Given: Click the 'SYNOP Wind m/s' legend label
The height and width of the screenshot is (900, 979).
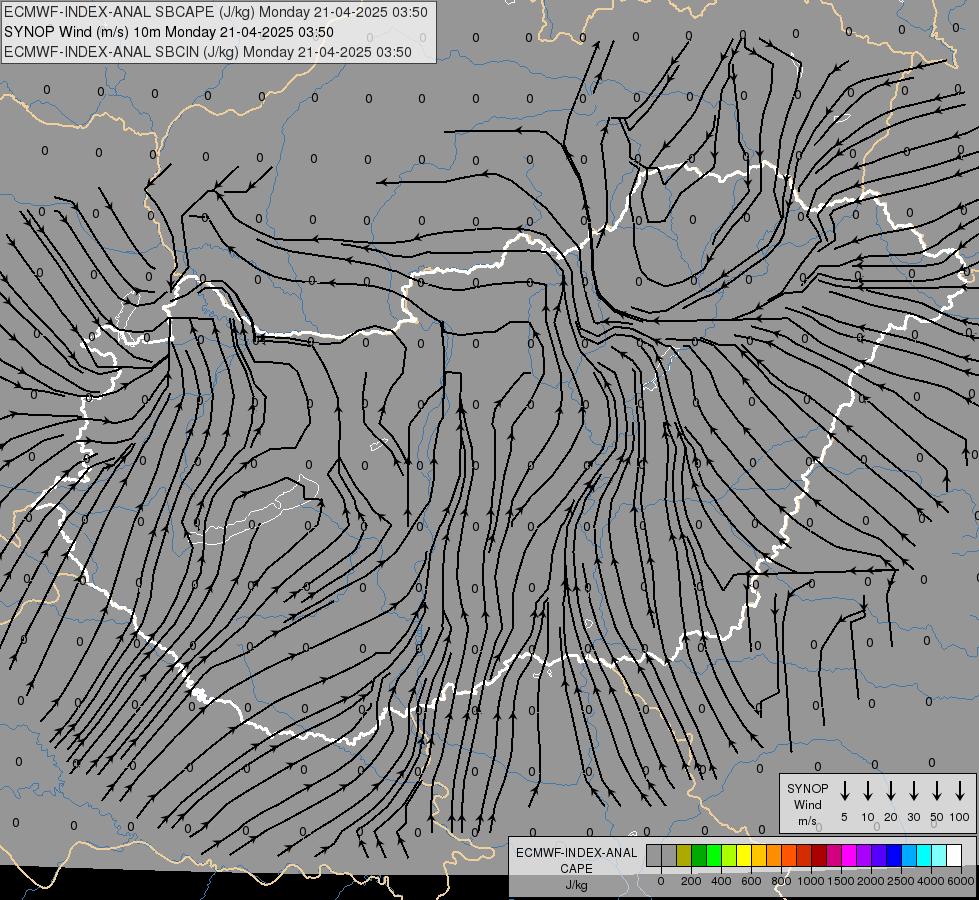Looking at the screenshot, I should (807, 804).
